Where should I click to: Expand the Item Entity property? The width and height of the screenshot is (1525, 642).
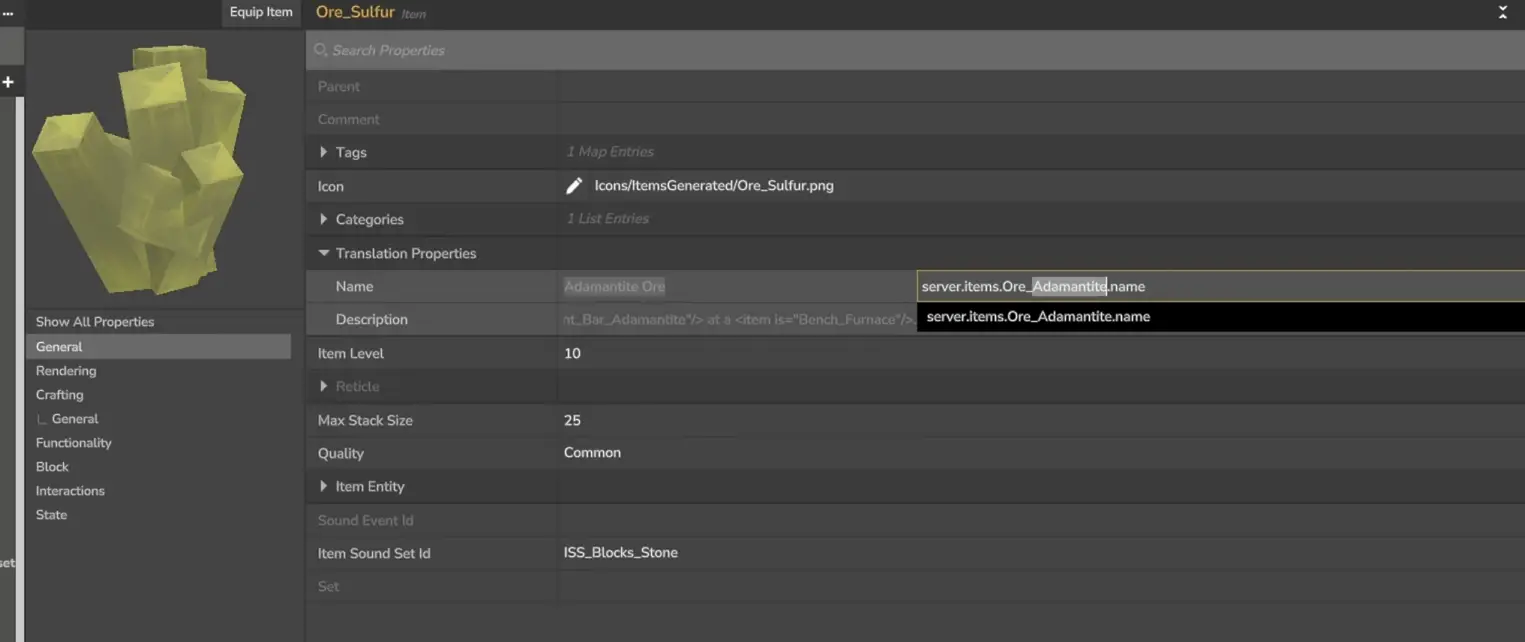tap(323, 486)
